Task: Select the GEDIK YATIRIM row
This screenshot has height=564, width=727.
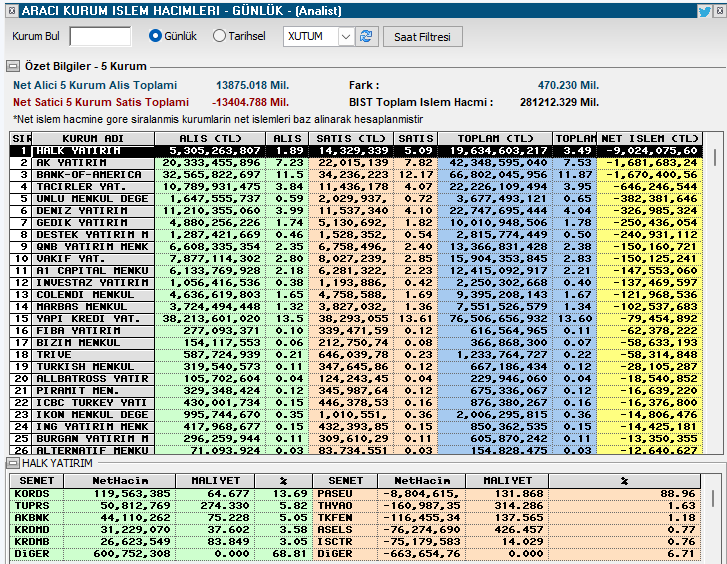Action: point(356,223)
